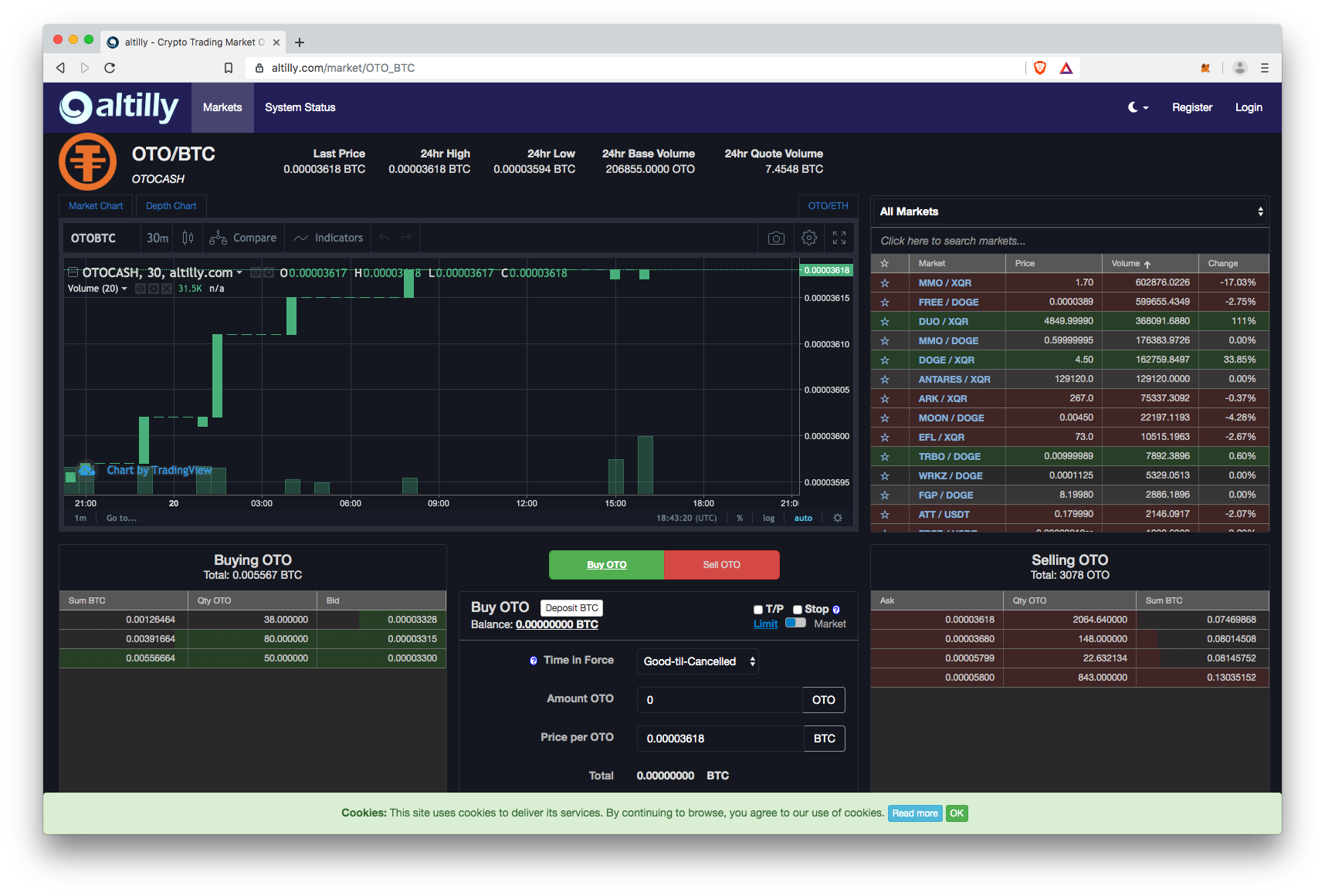Click the Login link
The image size is (1325, 896).
1248,107
